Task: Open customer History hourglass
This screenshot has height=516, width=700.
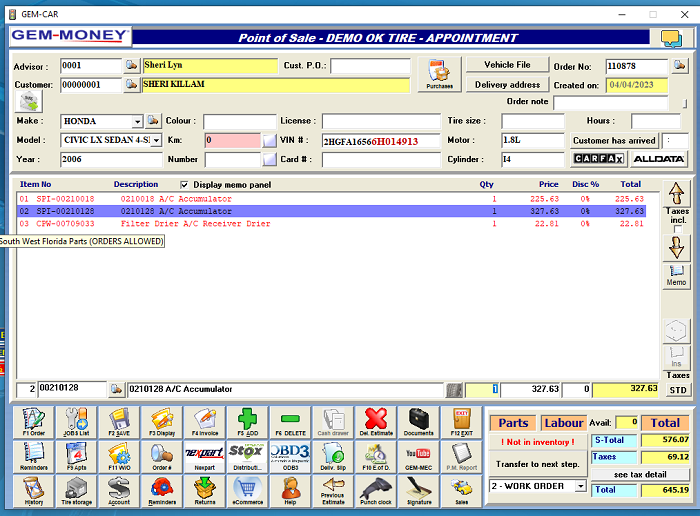Action: coord(34,491)
